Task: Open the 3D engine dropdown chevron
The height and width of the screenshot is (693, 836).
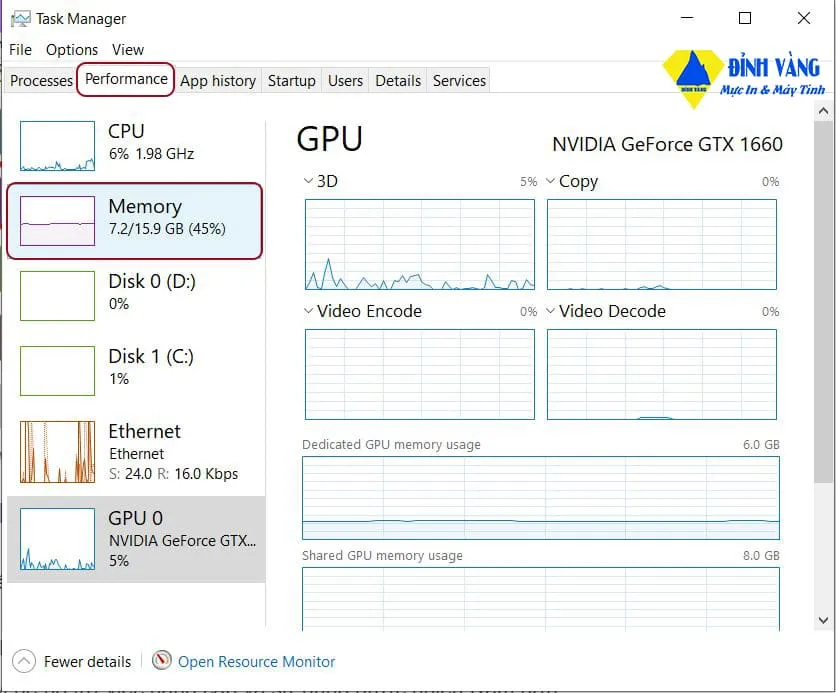Action: coord(308,182)
